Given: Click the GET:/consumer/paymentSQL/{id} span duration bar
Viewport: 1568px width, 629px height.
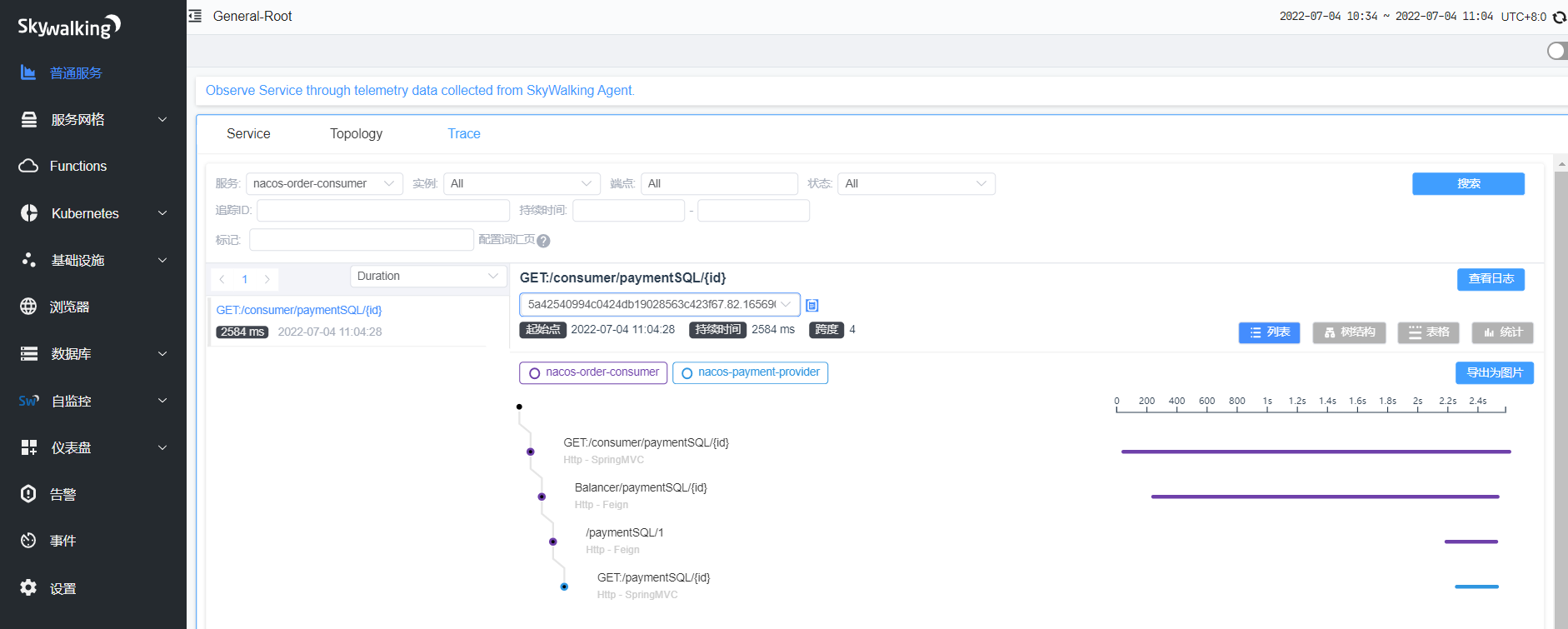Looking at the screenshot, I should 1316,452.
